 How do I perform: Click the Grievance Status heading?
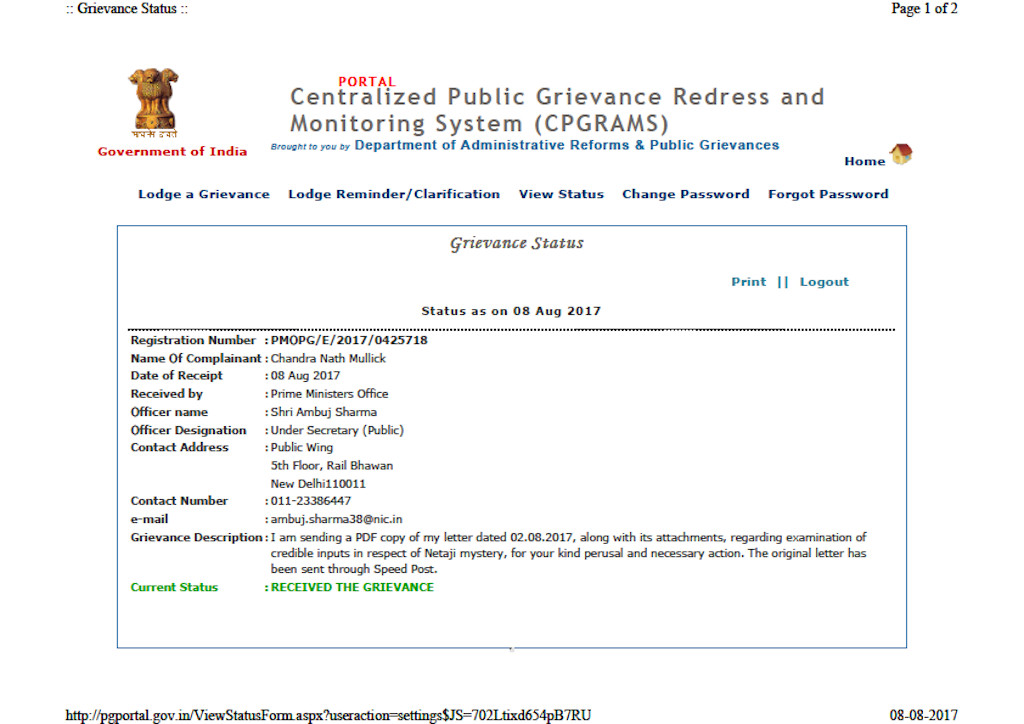[x=517, y=243]
